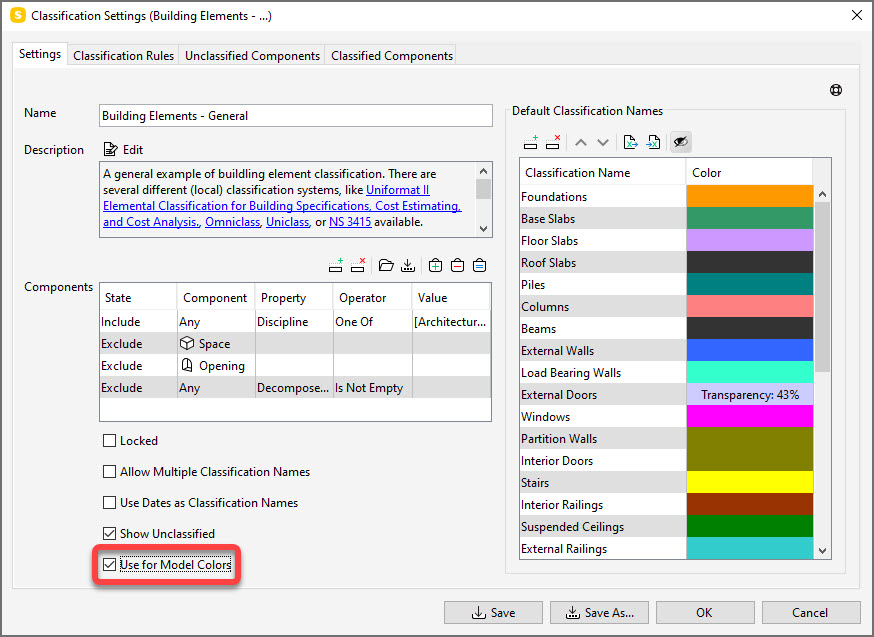Toggle the crossed-out eye visibility button
This screenshot has width=874, height=637.
click(x=680, y=142)
